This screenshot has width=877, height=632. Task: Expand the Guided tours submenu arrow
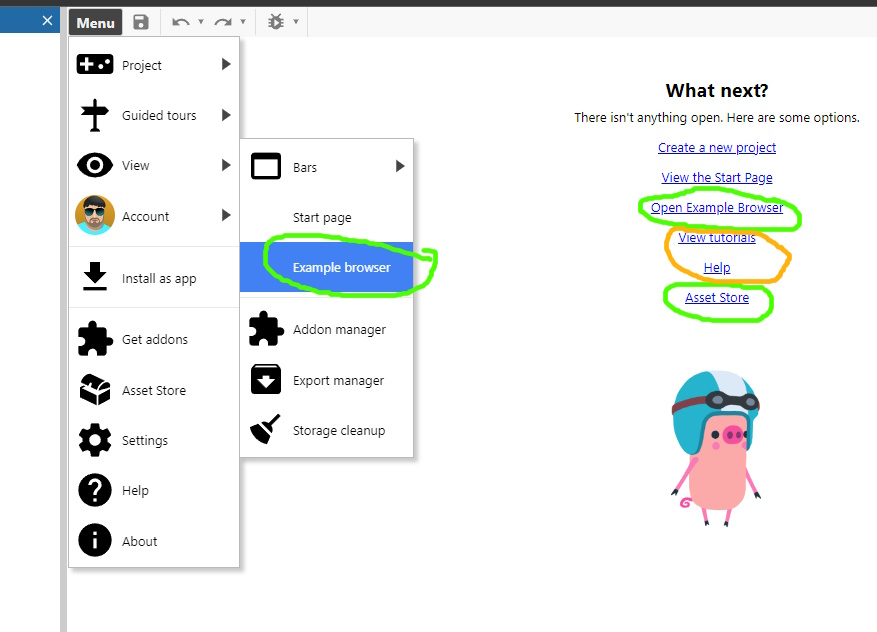pos(225,115)
